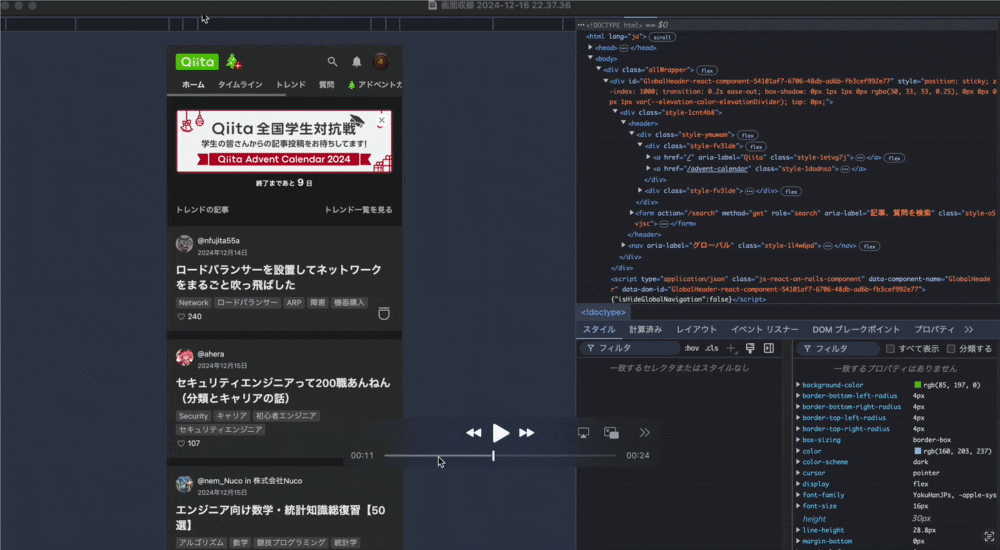Switch to the スタイル tab

[599, 329]
